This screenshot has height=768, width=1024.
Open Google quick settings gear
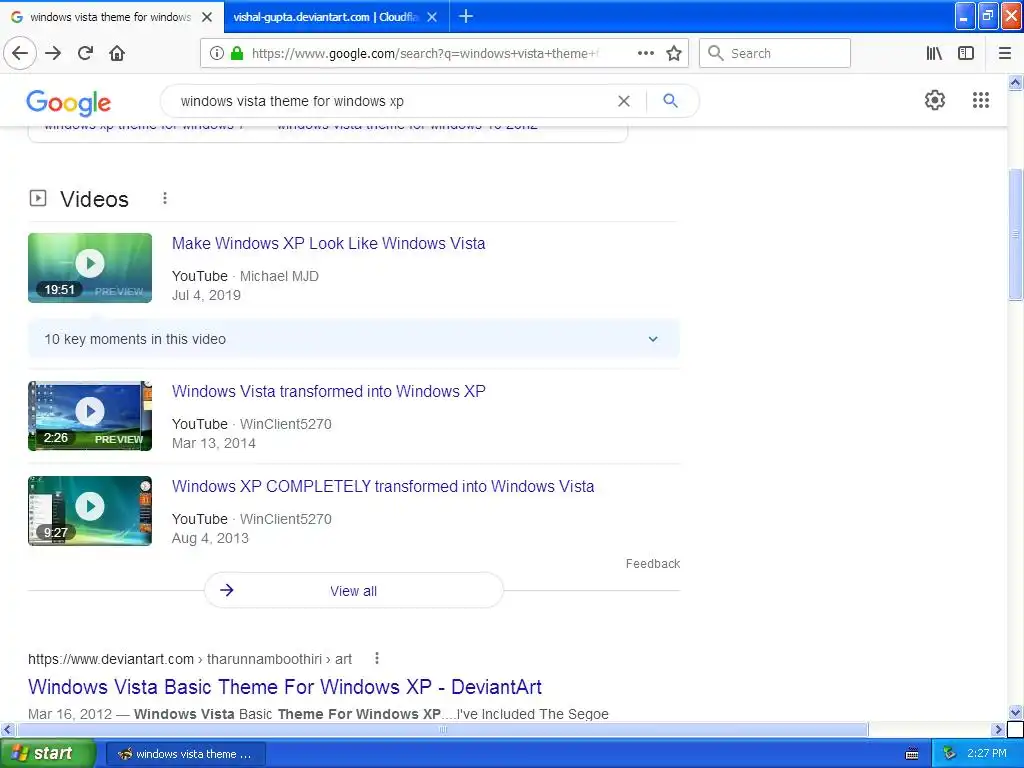pyautogui.click(x=935, y=100)
